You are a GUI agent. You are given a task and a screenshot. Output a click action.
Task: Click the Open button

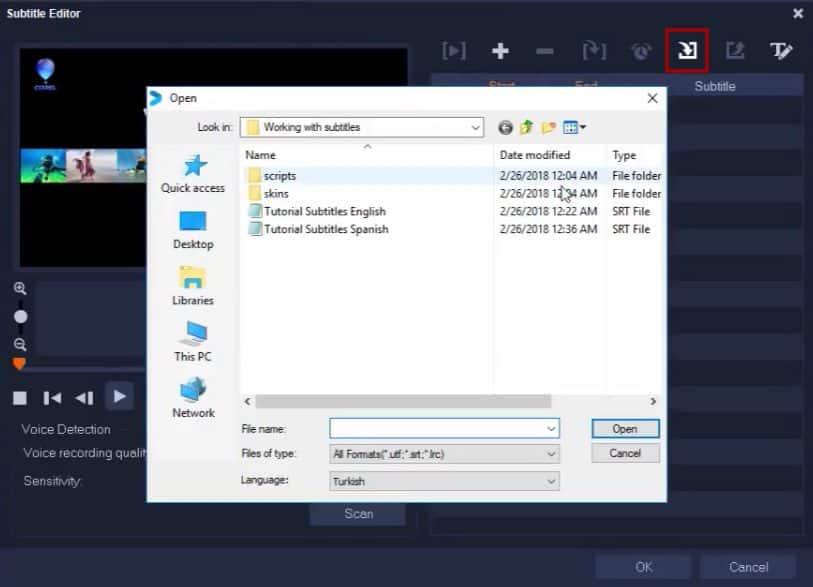point(625,428)
